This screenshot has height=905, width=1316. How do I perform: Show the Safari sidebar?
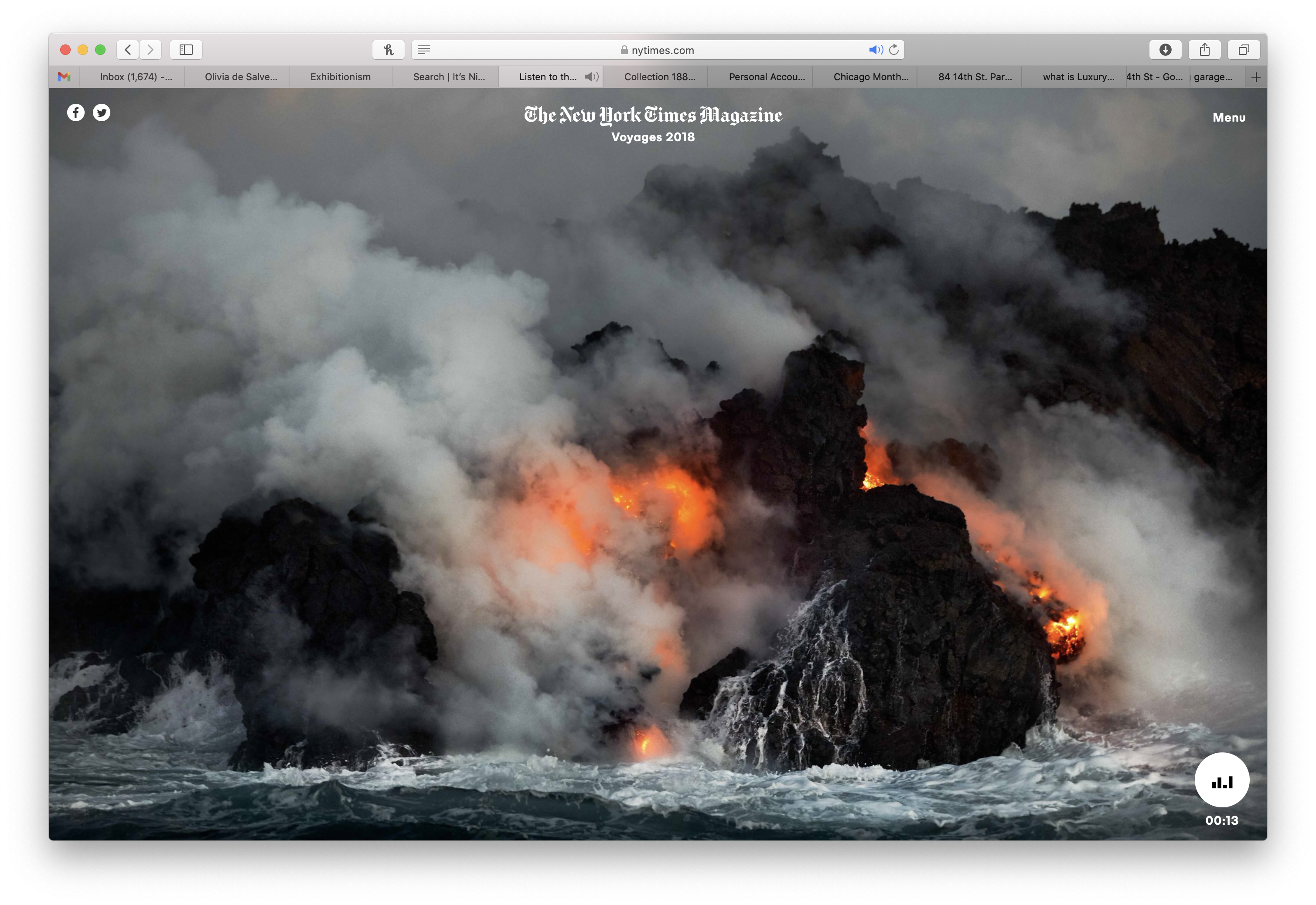186,50
